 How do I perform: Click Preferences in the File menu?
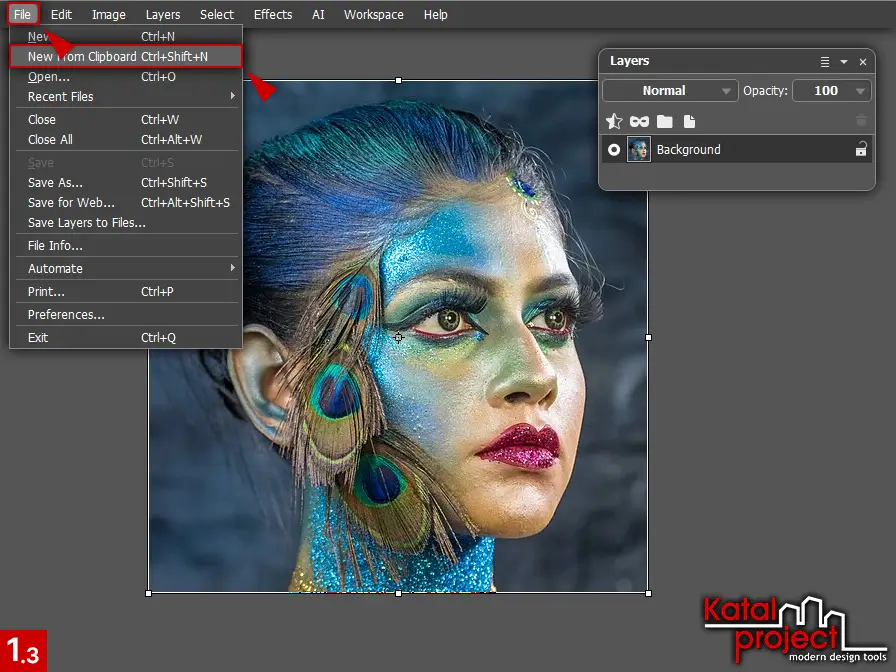[66, 315]
